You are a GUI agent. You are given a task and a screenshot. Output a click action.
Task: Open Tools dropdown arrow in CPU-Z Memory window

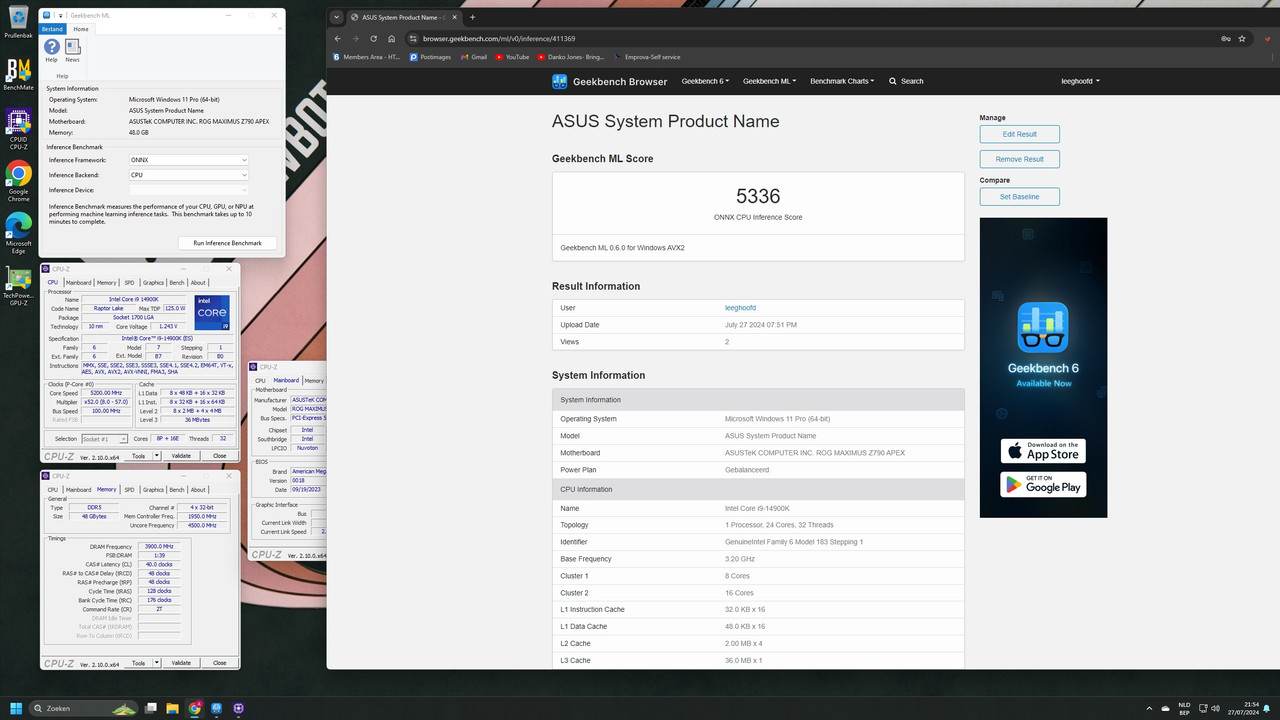click(155, 663)
